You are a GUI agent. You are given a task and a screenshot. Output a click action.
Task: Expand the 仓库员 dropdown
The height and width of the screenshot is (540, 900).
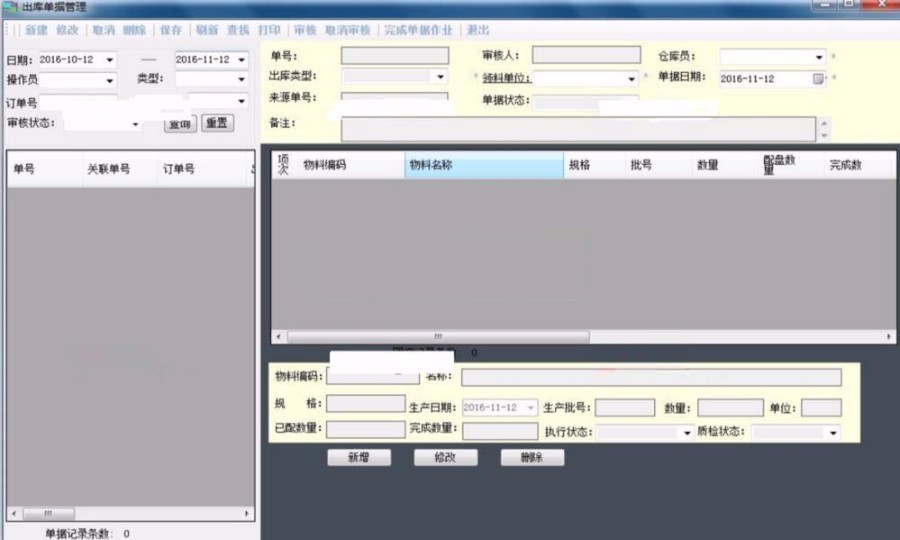(819, 57)
